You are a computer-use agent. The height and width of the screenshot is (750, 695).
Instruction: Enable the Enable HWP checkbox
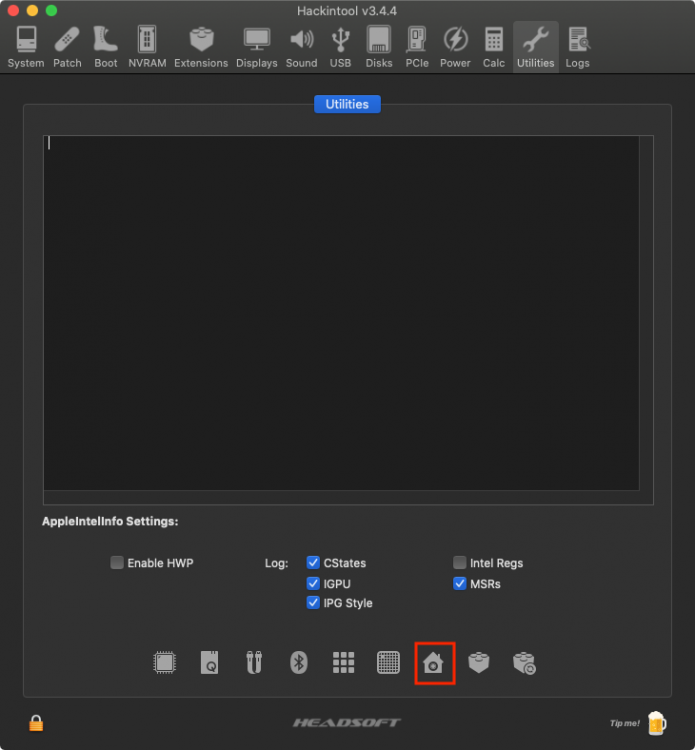click(x=117, y=562)
